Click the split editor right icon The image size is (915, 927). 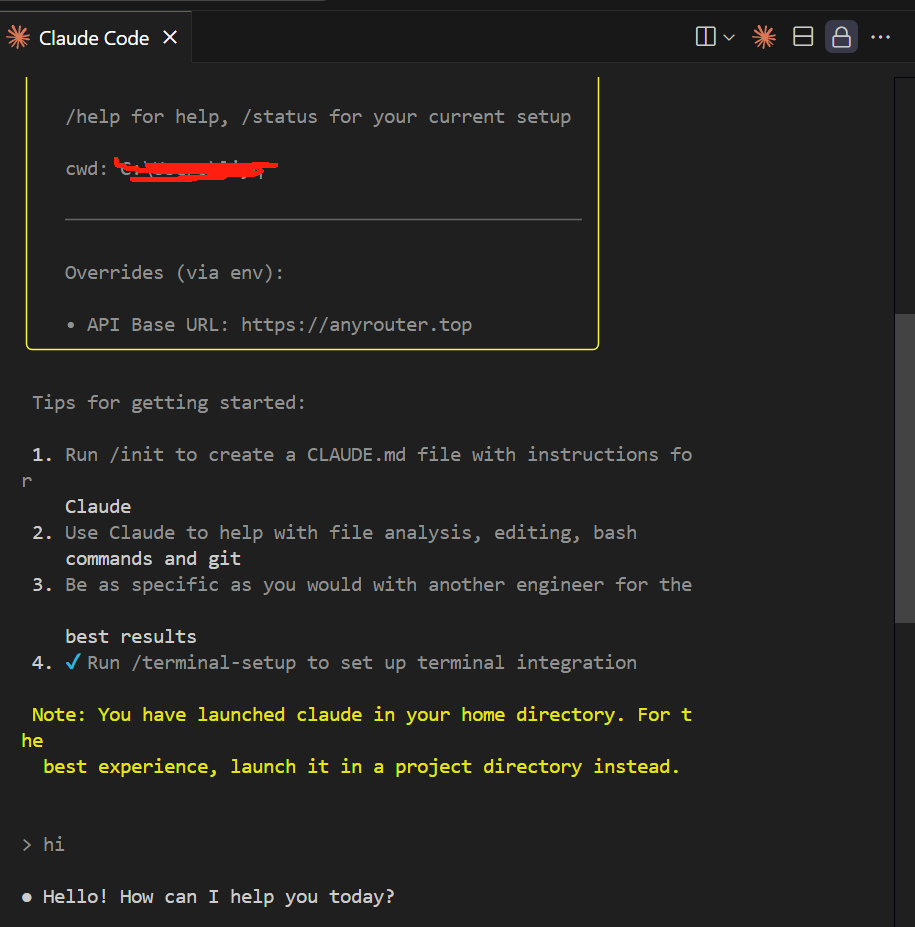(x=705, y=37)
